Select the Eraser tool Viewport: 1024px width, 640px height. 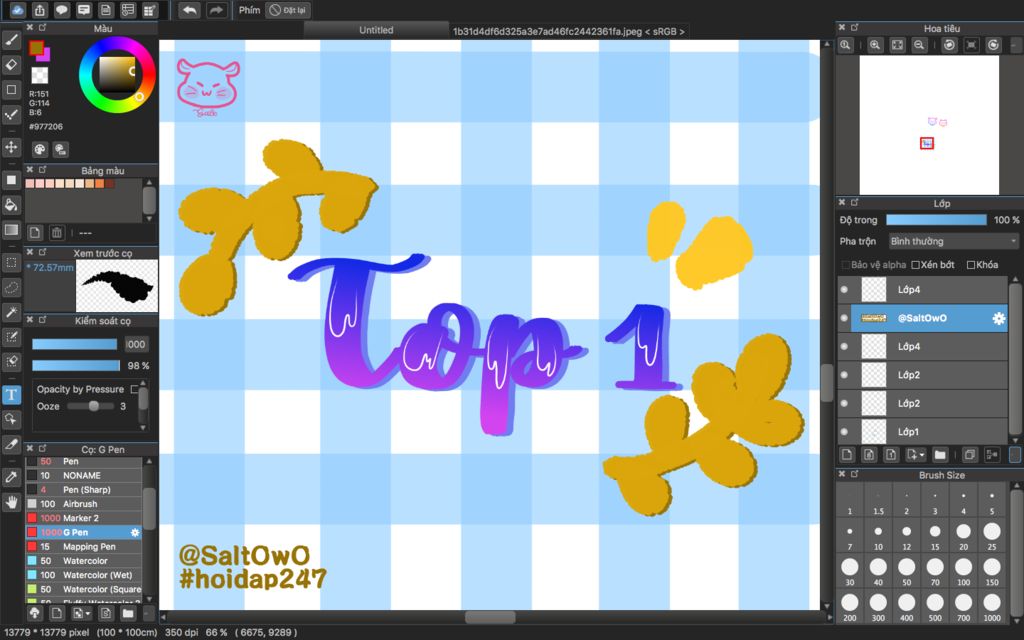[x=11, y=65]
